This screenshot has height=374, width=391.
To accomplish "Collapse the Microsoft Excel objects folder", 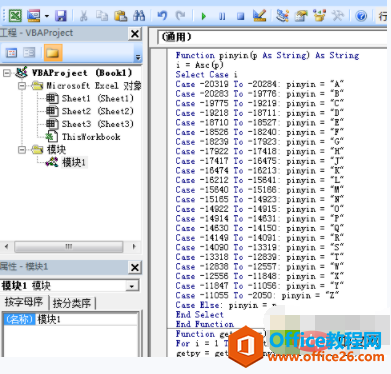I will 22,86.
